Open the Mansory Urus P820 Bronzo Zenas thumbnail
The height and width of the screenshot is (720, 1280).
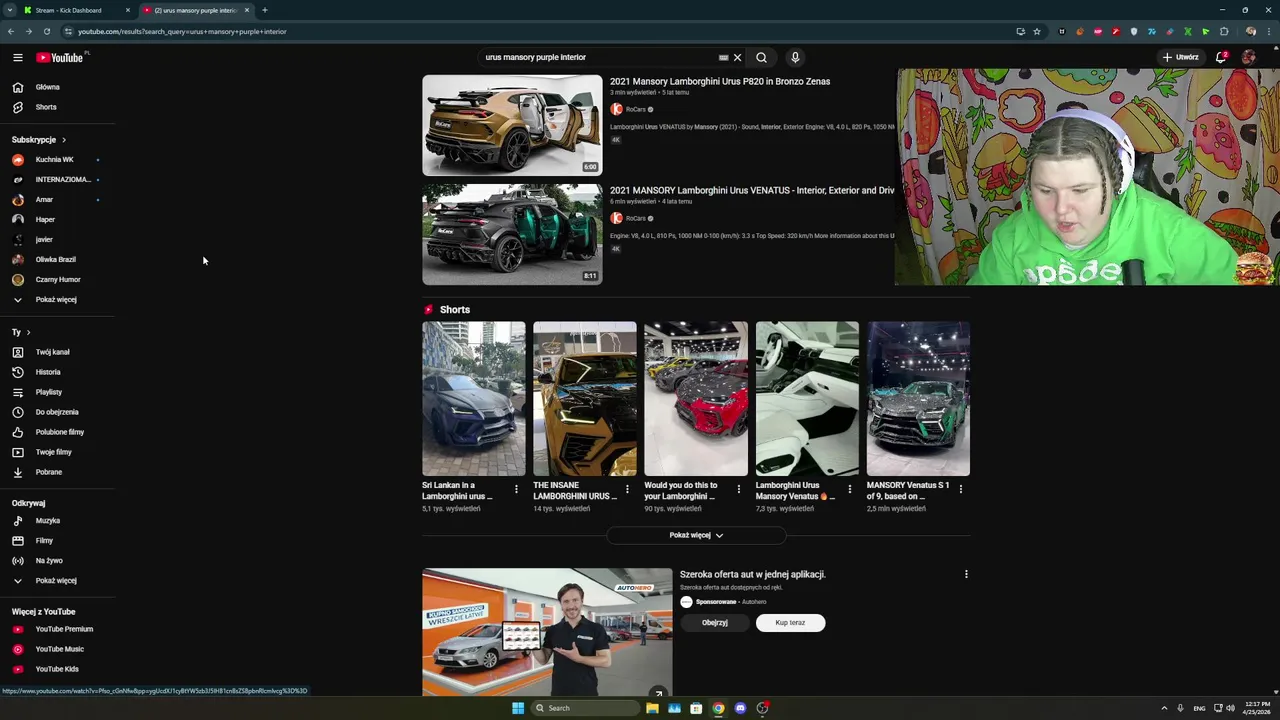[x=512, y=125]
